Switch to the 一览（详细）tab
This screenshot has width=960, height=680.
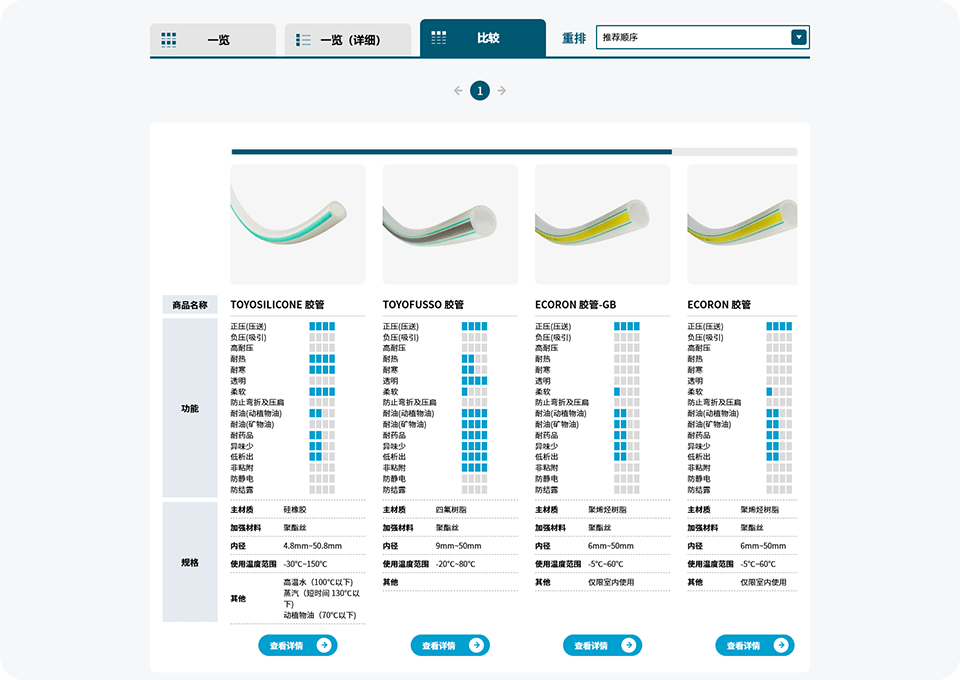tap(348, 40)
